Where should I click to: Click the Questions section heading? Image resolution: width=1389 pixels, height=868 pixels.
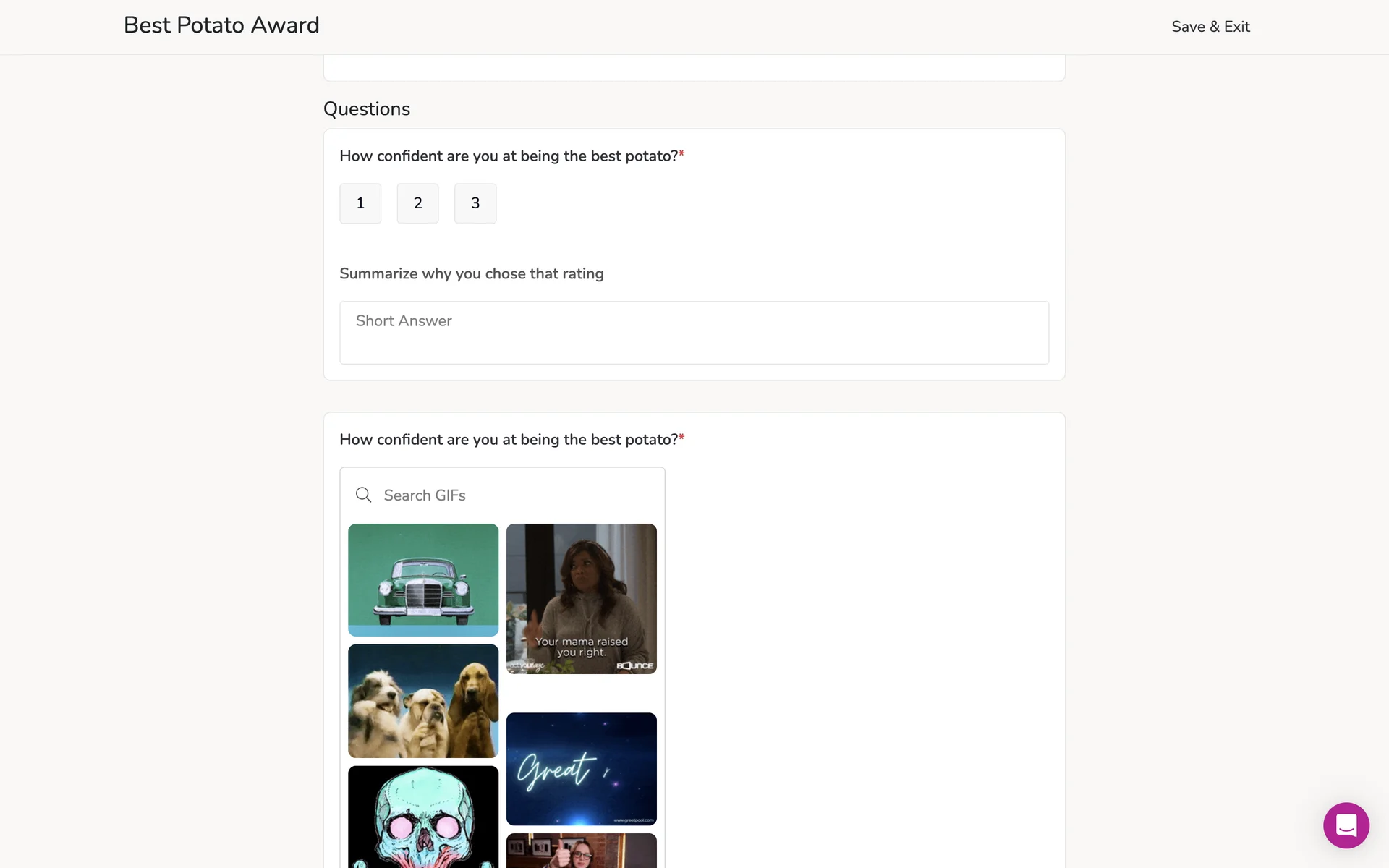click(367, 109)
